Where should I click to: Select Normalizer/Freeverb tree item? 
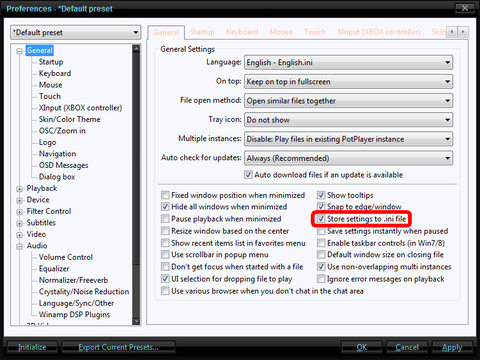click(73, 280)
